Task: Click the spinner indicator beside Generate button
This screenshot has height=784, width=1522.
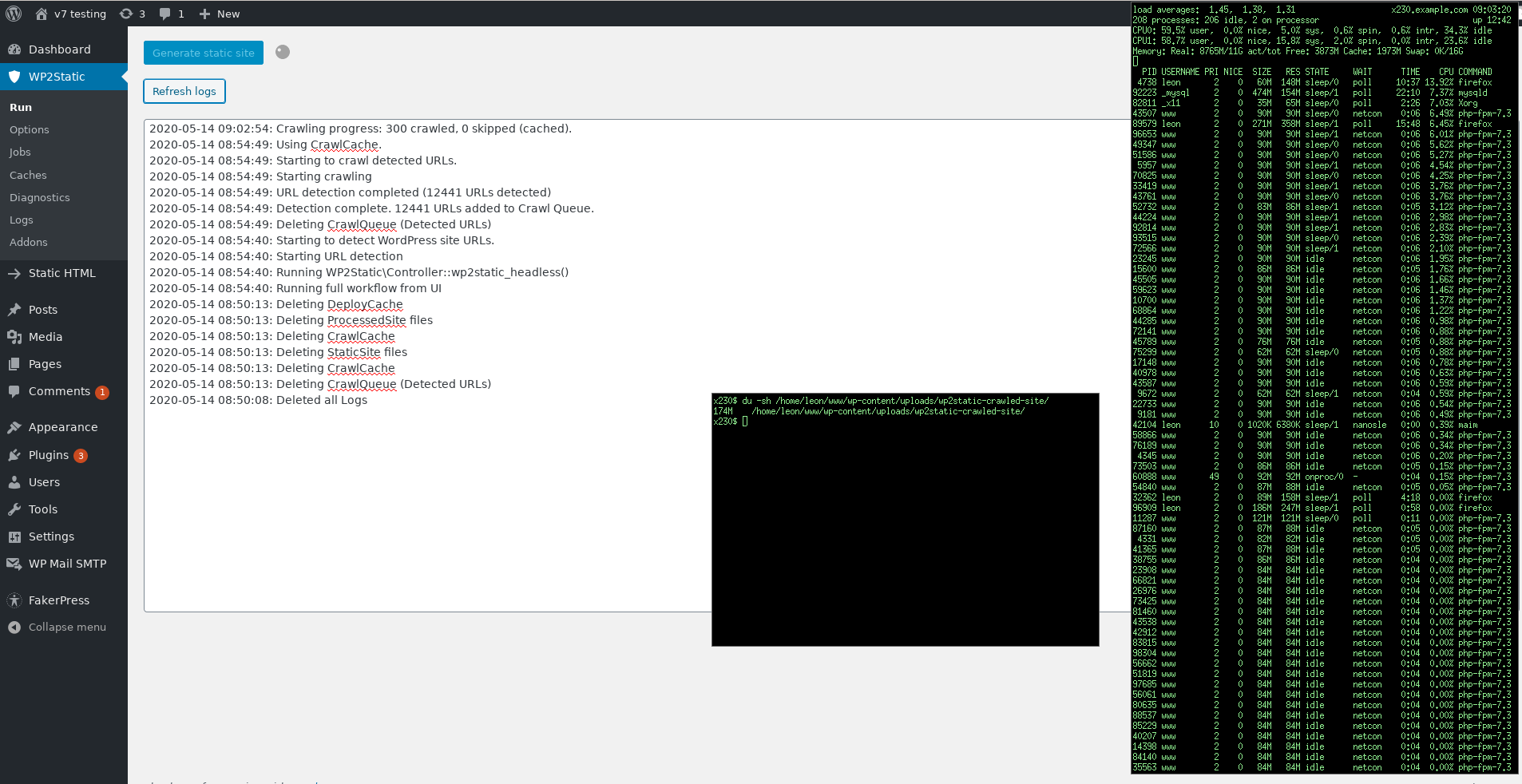Action: point(283,52)
